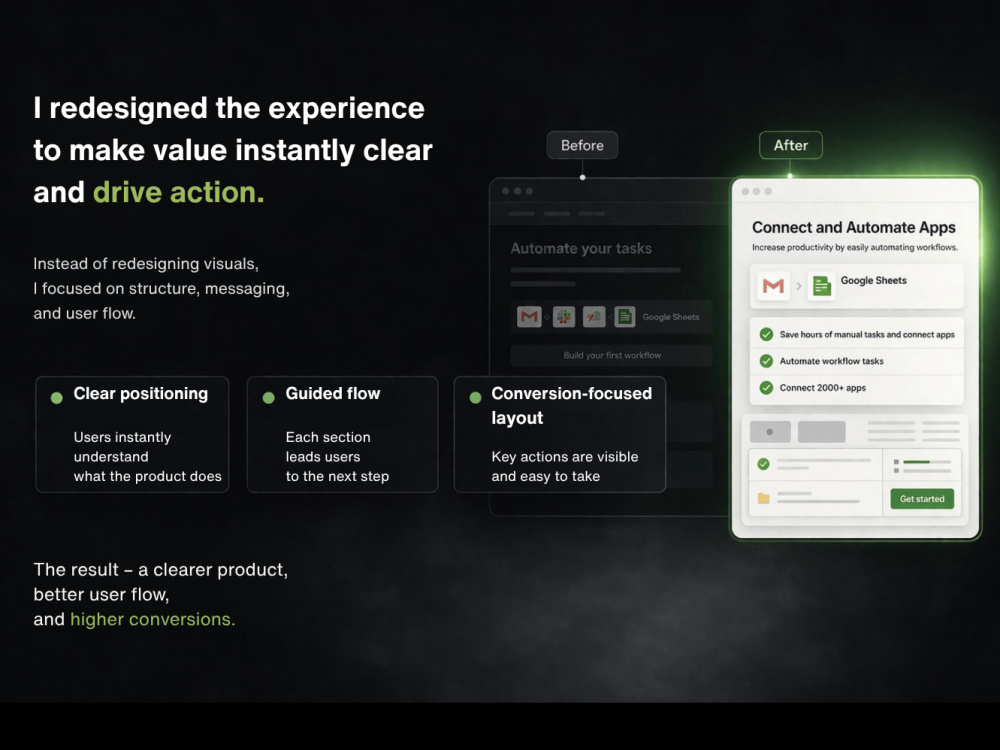The width and height of the screenshot is (1000, 750).
Task: Click the plain grey button in After mockup
Action: click(821, 432)
